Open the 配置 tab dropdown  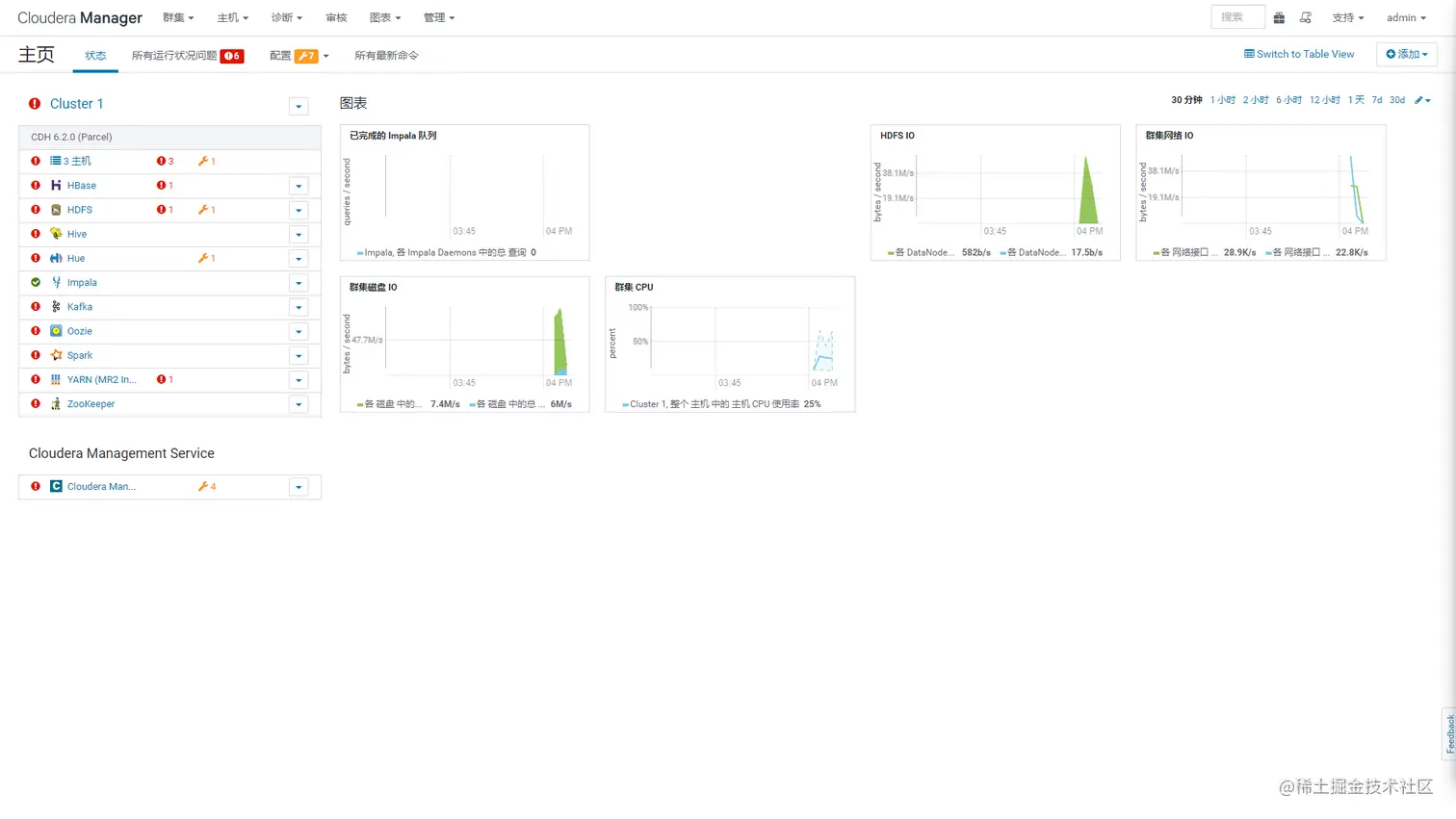point(299,55)
